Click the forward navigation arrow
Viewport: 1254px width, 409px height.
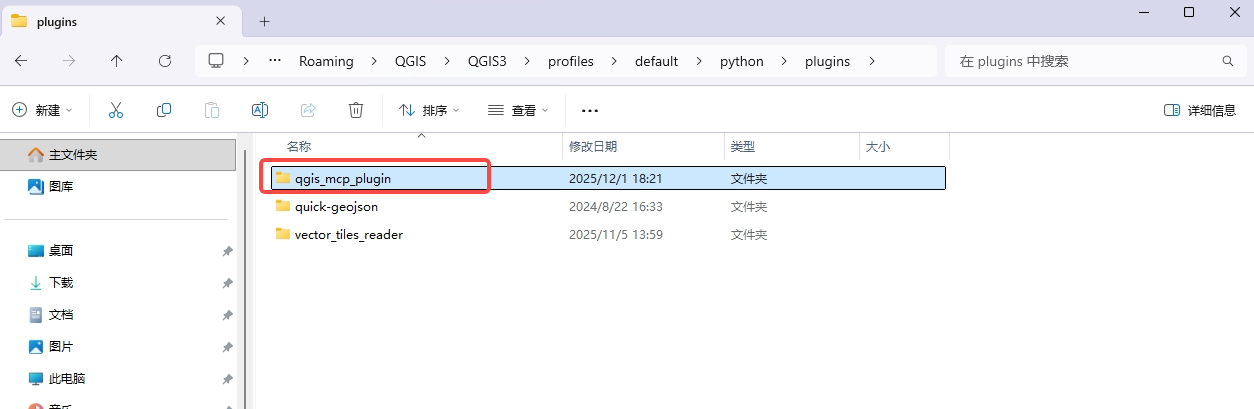(x=69, y=61)
